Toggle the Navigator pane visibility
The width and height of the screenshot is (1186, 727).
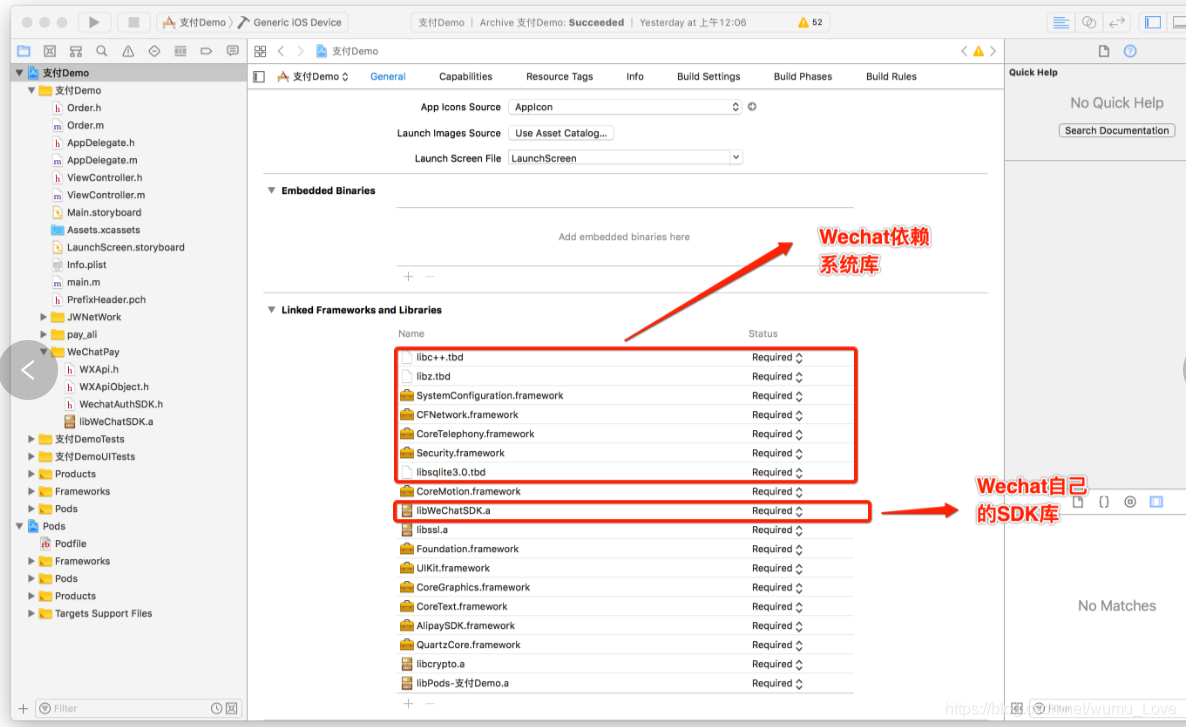pyautogui.click(x=1153, y=22)
